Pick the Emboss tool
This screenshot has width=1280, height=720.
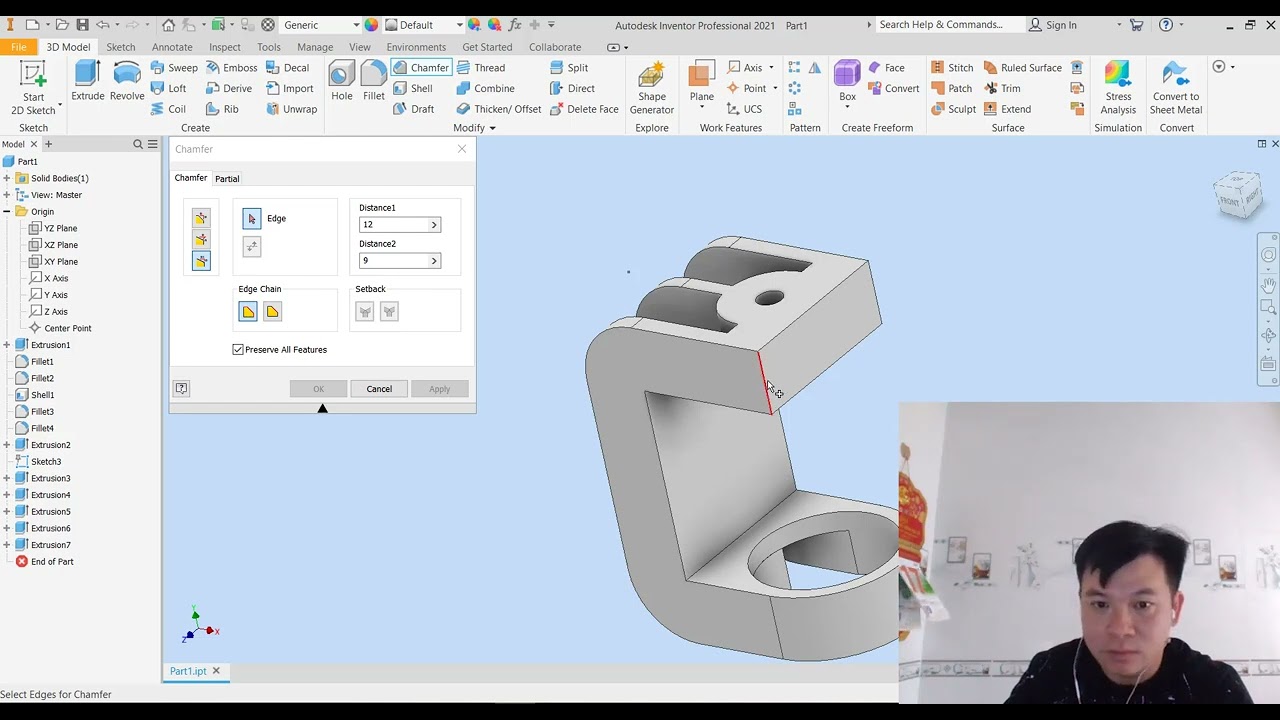click(x=232, y=68)
